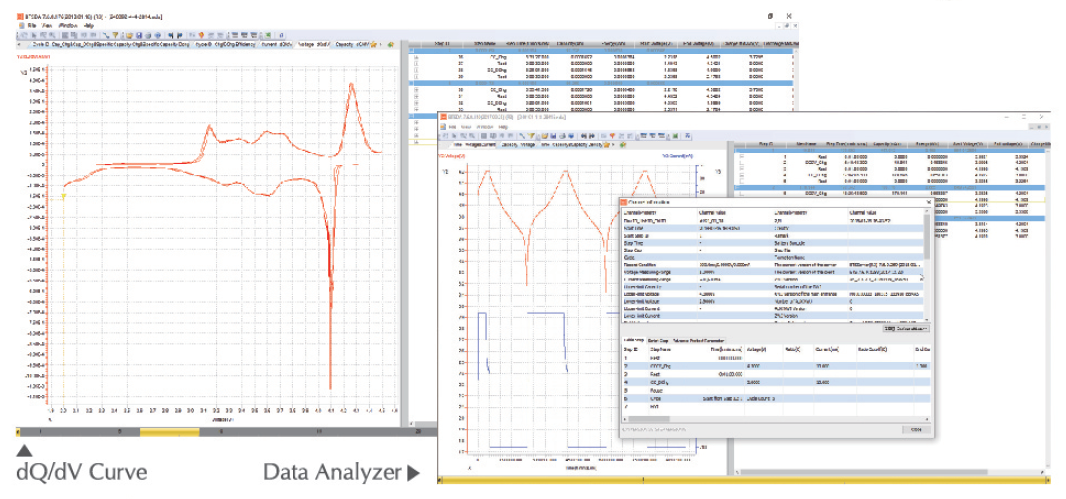This screenshot has height=499, width=1066.
Task: Click the Configuration button in the channel info dialog
Action: pos(906,329)
